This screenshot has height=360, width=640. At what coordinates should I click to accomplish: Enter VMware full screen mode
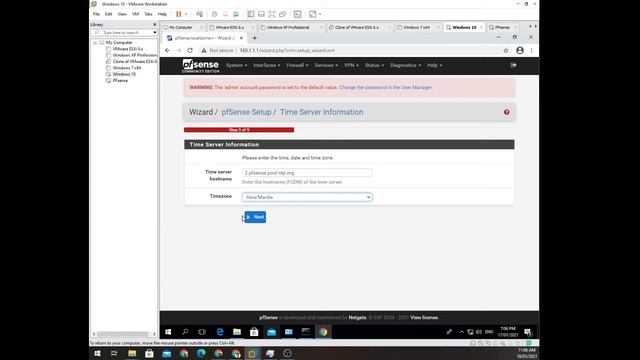click(272, 14)
